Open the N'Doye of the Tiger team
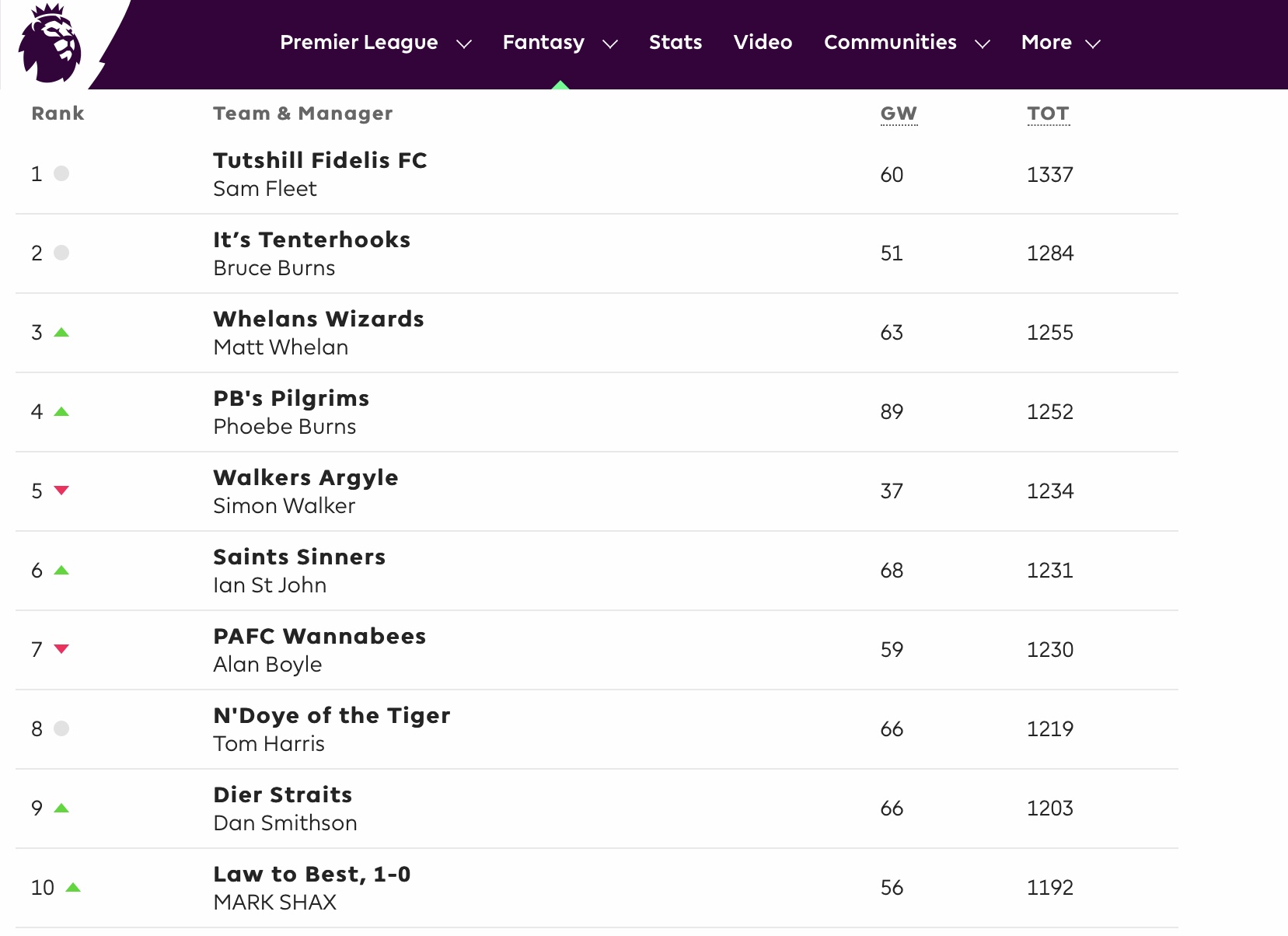The image size is (1288, 936). coord(332,715)
